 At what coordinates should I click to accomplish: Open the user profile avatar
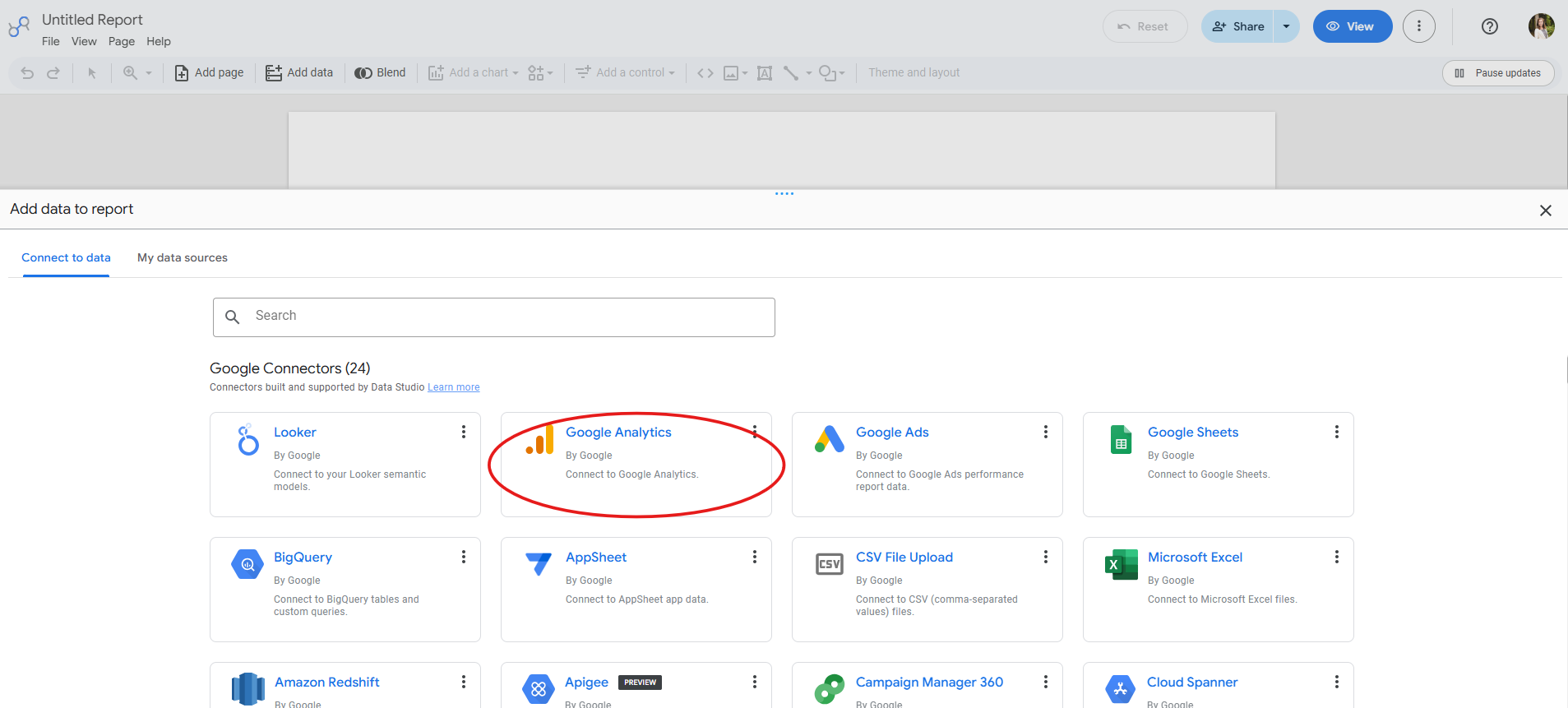(x=1542, y=26)
